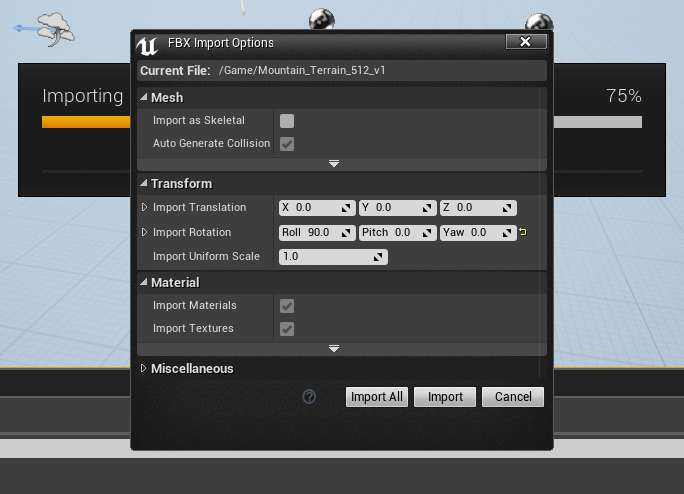This screenshot has width=684, height=494.
Task: Click the 75% progress label
Action: [624, 96]
